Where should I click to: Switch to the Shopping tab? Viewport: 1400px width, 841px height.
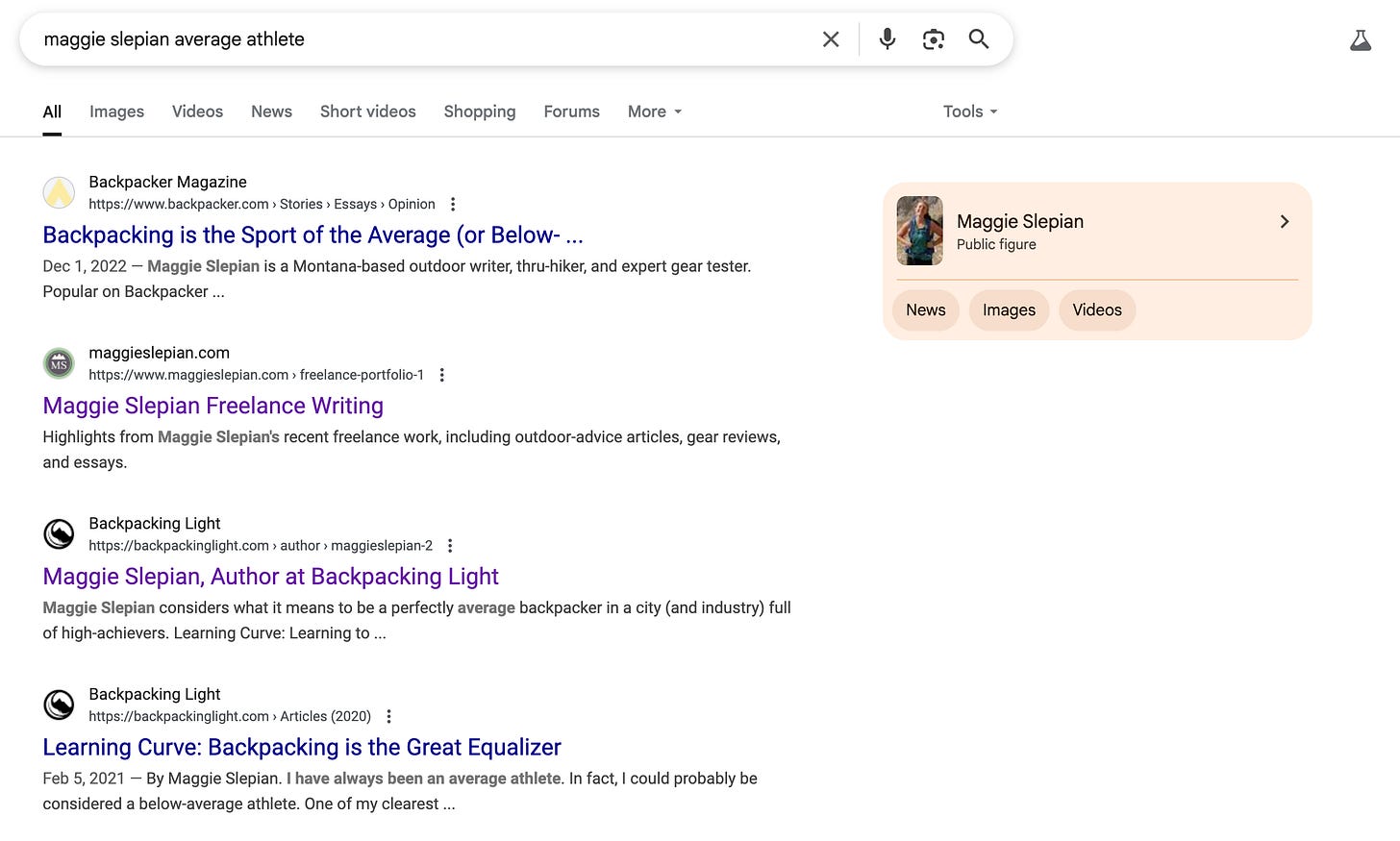pos(480,111)
